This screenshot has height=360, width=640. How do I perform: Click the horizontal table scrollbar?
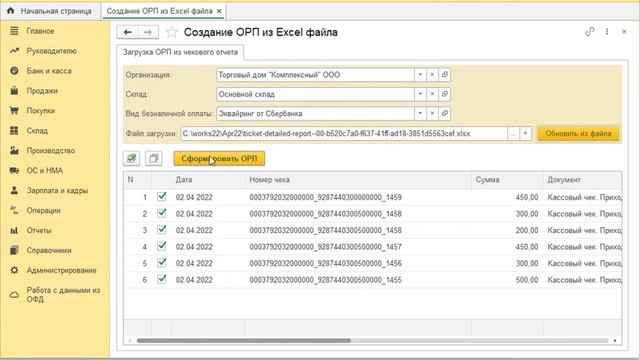click(x=244, y=340)
